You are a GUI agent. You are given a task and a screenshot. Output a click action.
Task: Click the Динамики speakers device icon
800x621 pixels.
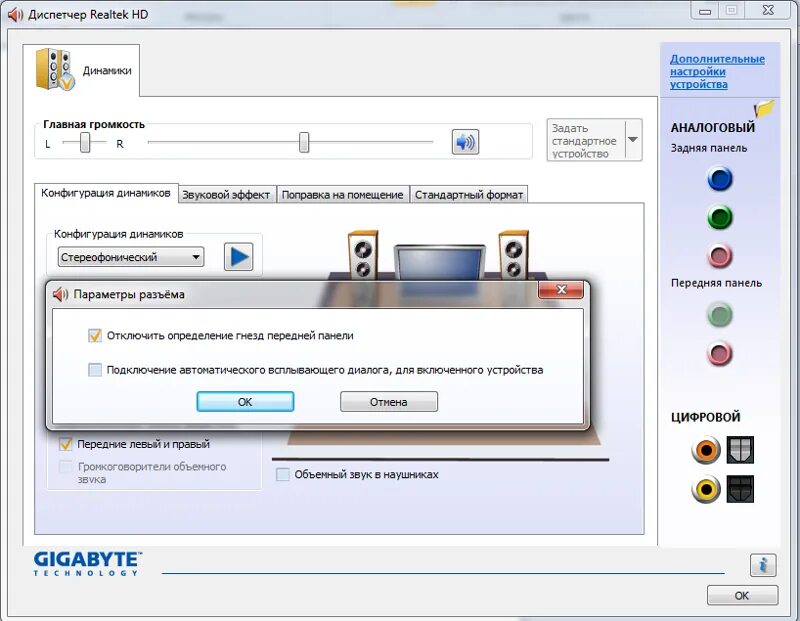pos(55,69)
